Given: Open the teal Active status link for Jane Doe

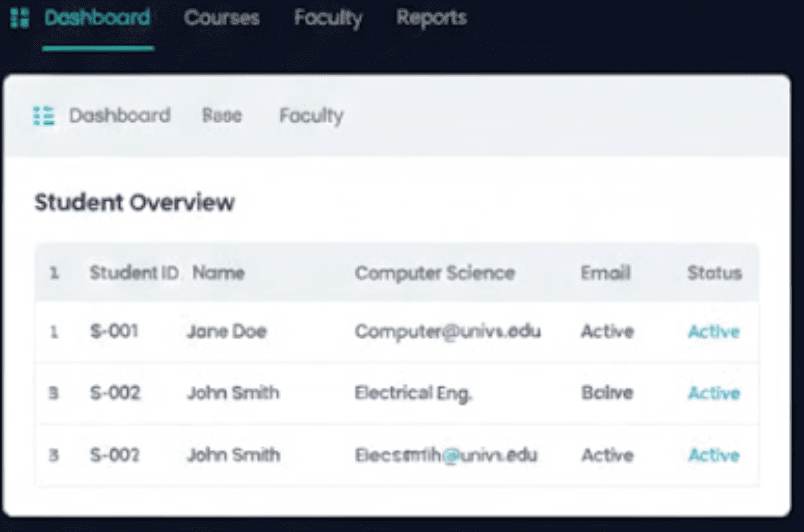Looking at the screenshot, I should pyautogui.click(x=714, y=332).
